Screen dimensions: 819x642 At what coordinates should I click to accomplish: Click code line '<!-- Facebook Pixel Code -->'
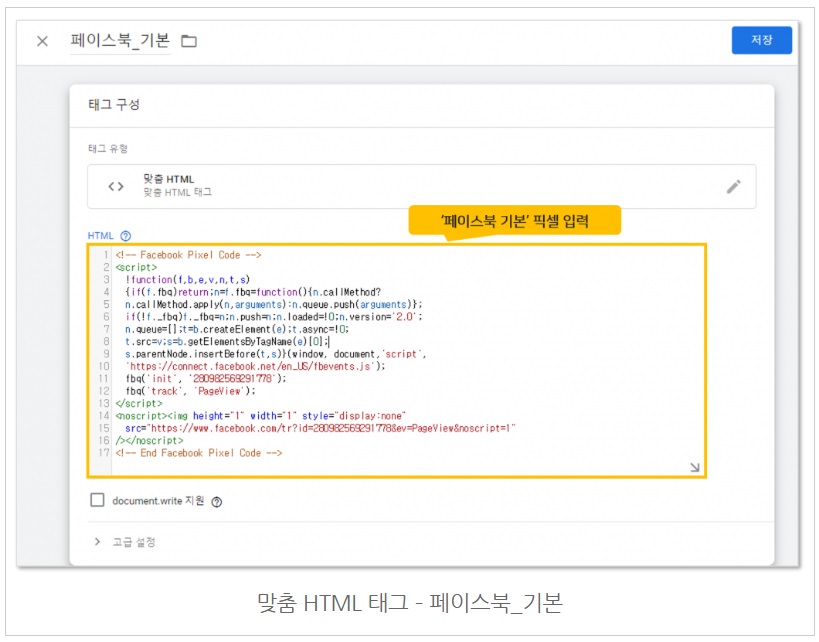coord(188,255)
